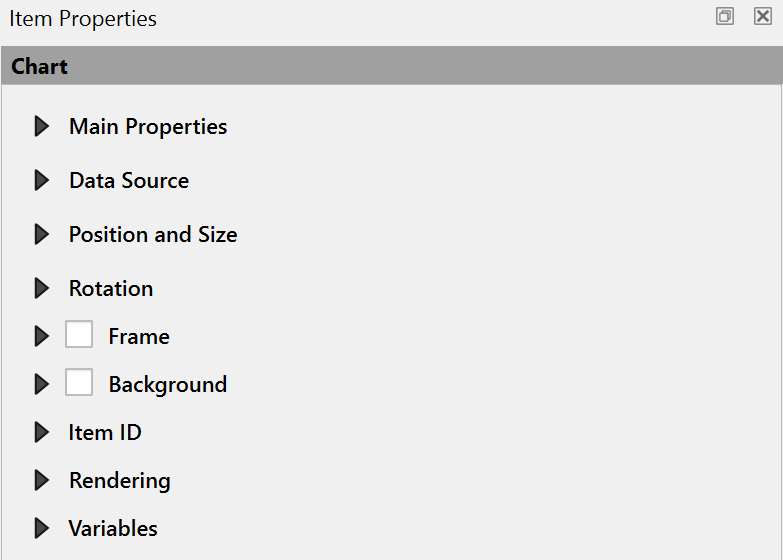The height and width of the screenshot is (560, 783).
Task: Click the Rotation section label
Action: tap(111, 289)
